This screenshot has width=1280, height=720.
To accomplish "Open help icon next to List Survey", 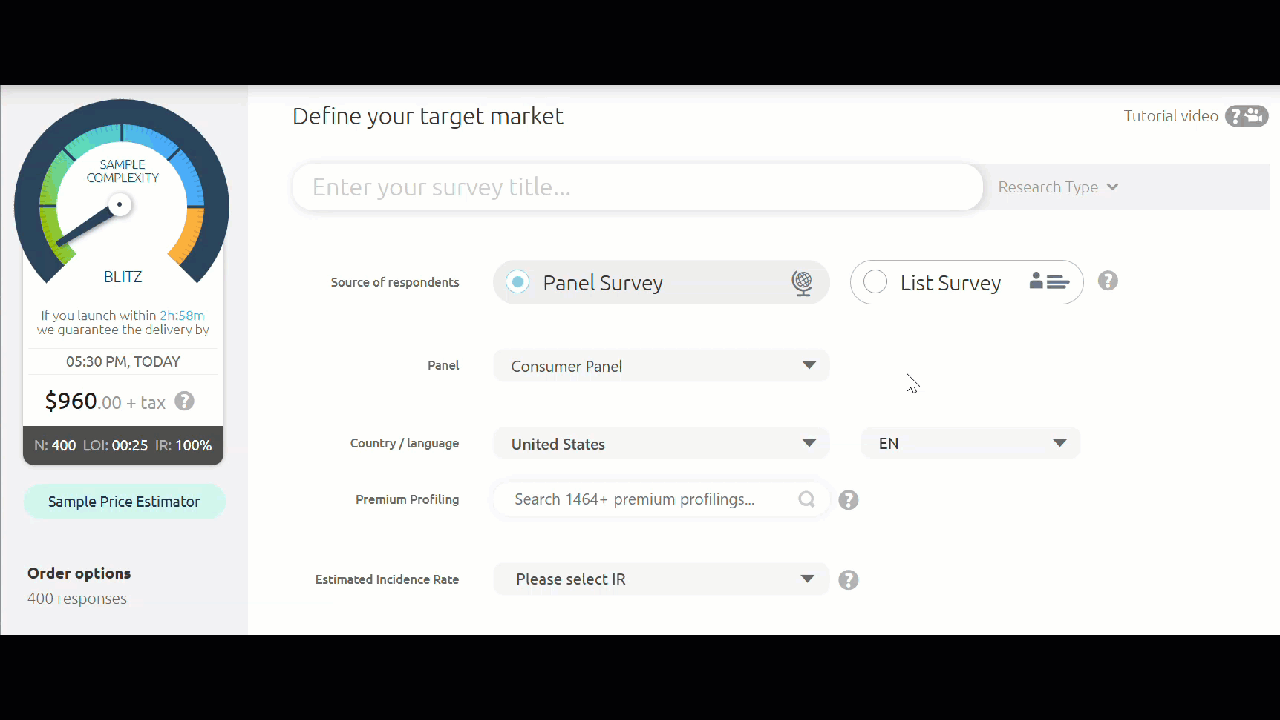I will pyautogui.click(x=1108, y=281).
